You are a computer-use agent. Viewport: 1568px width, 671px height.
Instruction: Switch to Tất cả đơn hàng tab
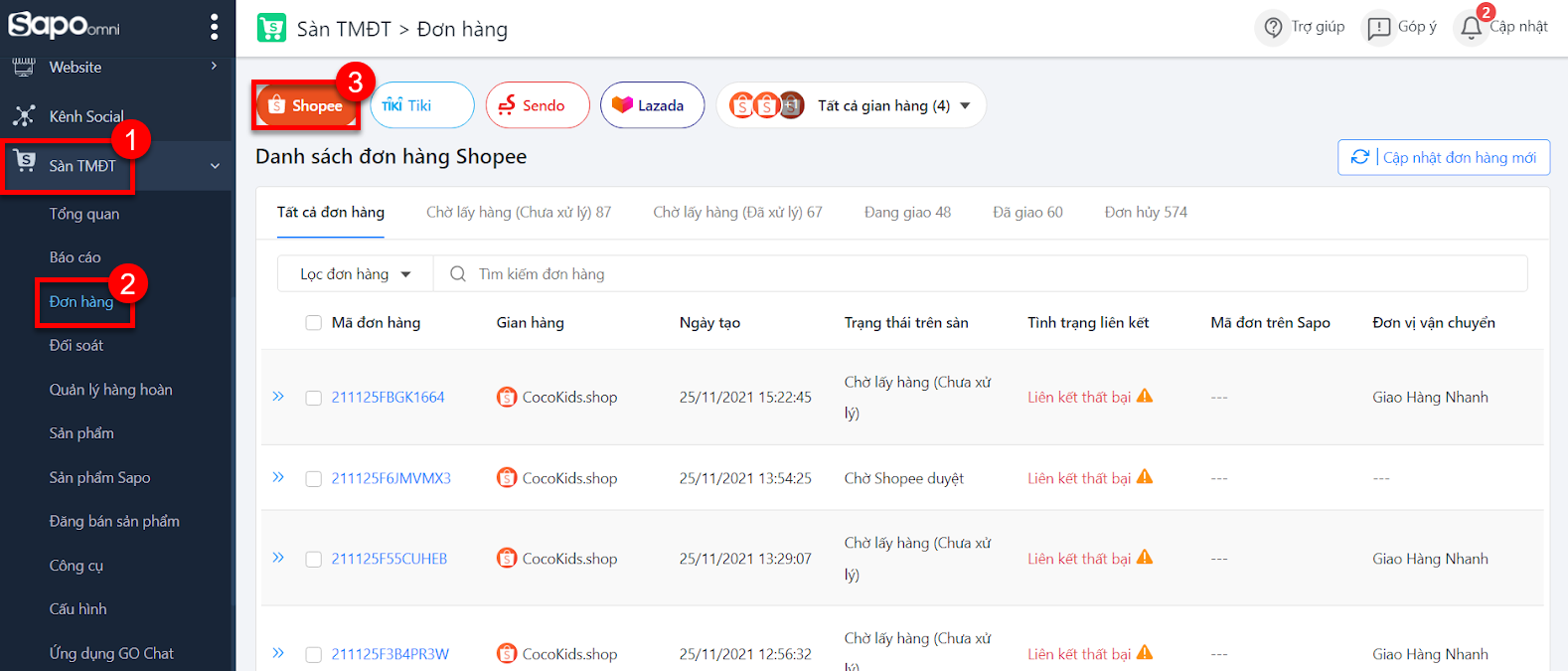coord(331,212)
